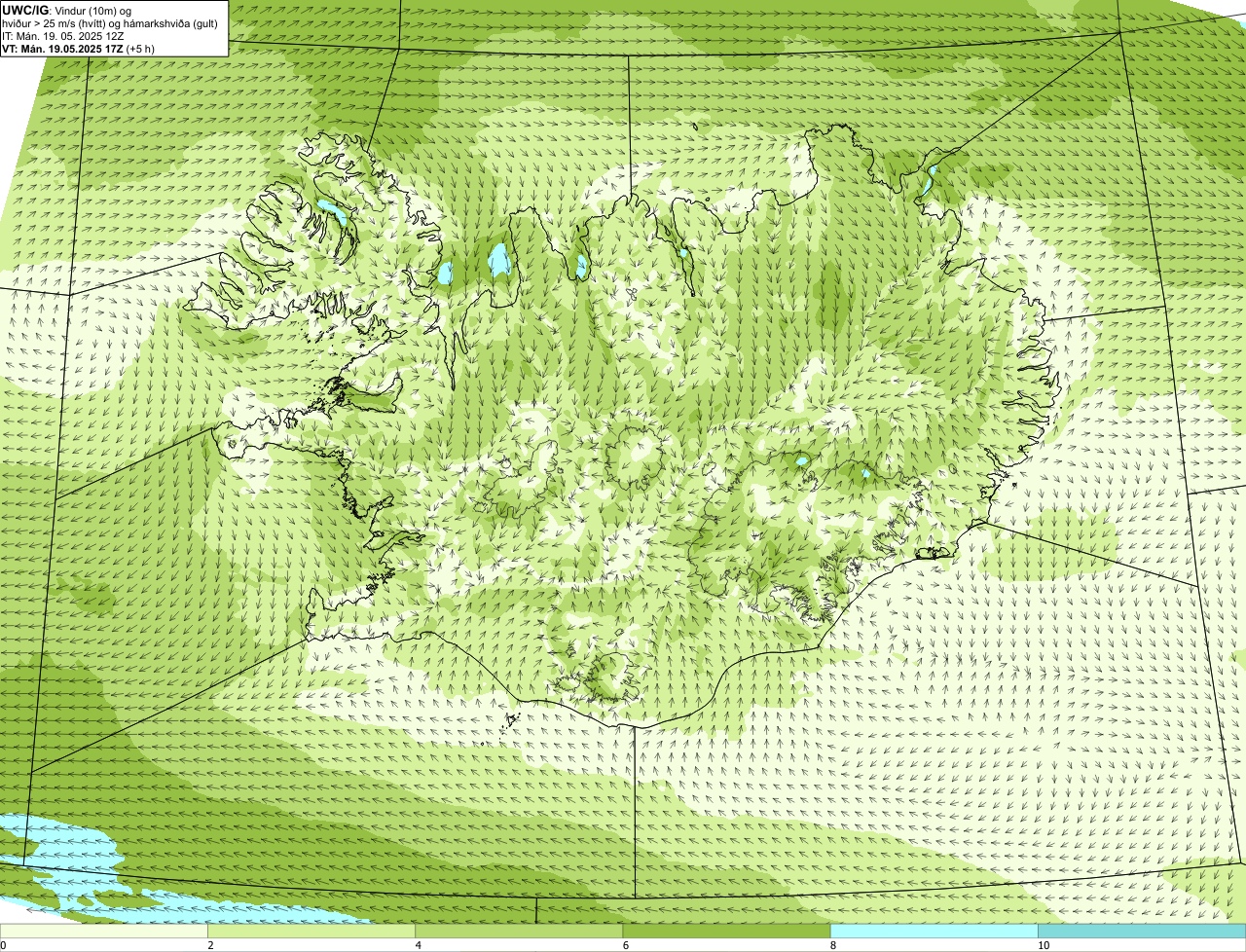Pick the light green 2–4 m/s colorbar segment
Image resolution: width=1246 pixels, height=952 pixels.
(311, 931)
